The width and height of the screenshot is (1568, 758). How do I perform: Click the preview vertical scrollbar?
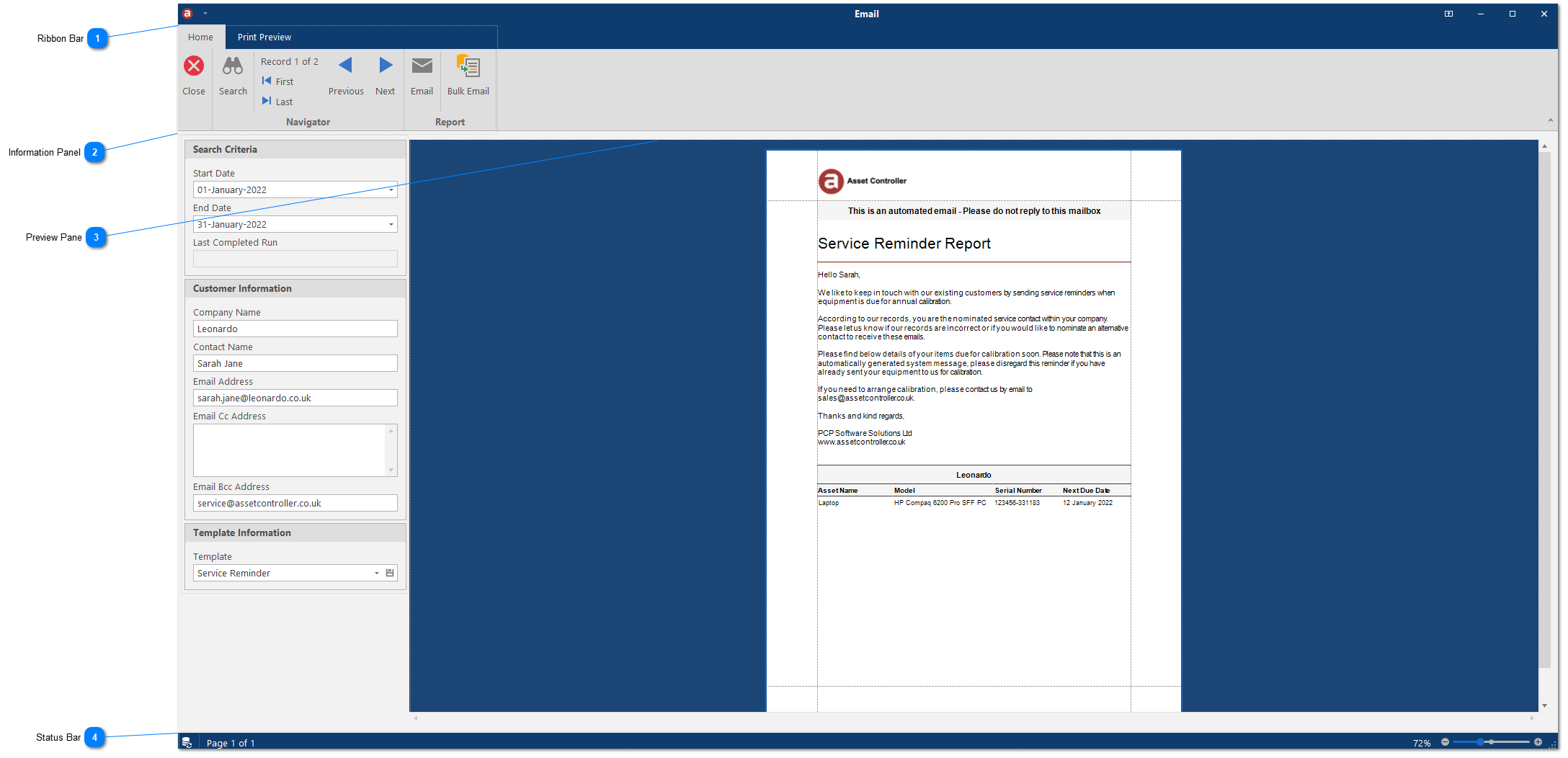1544,411
